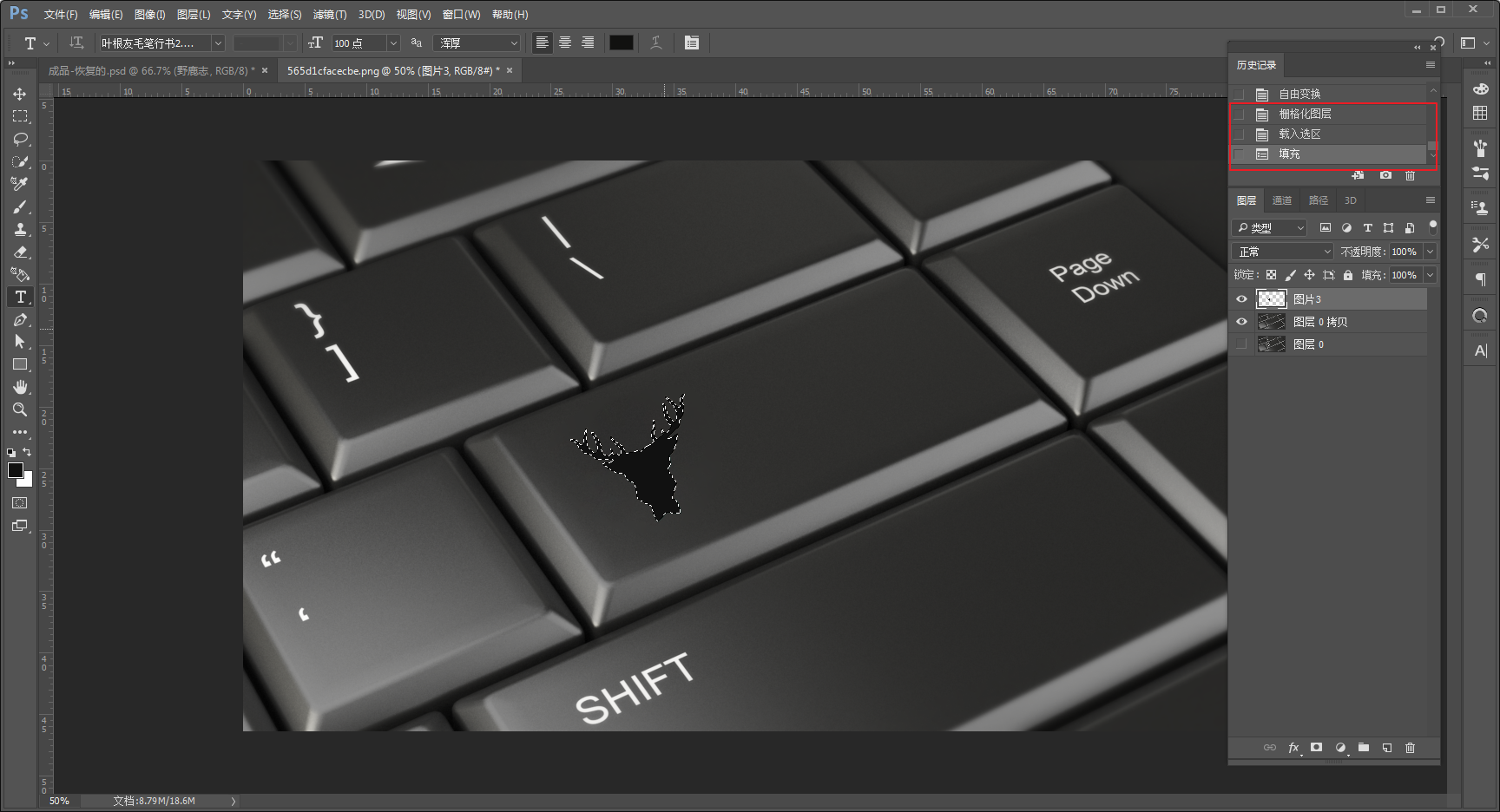
Task: Switch foreground and background colors
Action: (27, 452)
